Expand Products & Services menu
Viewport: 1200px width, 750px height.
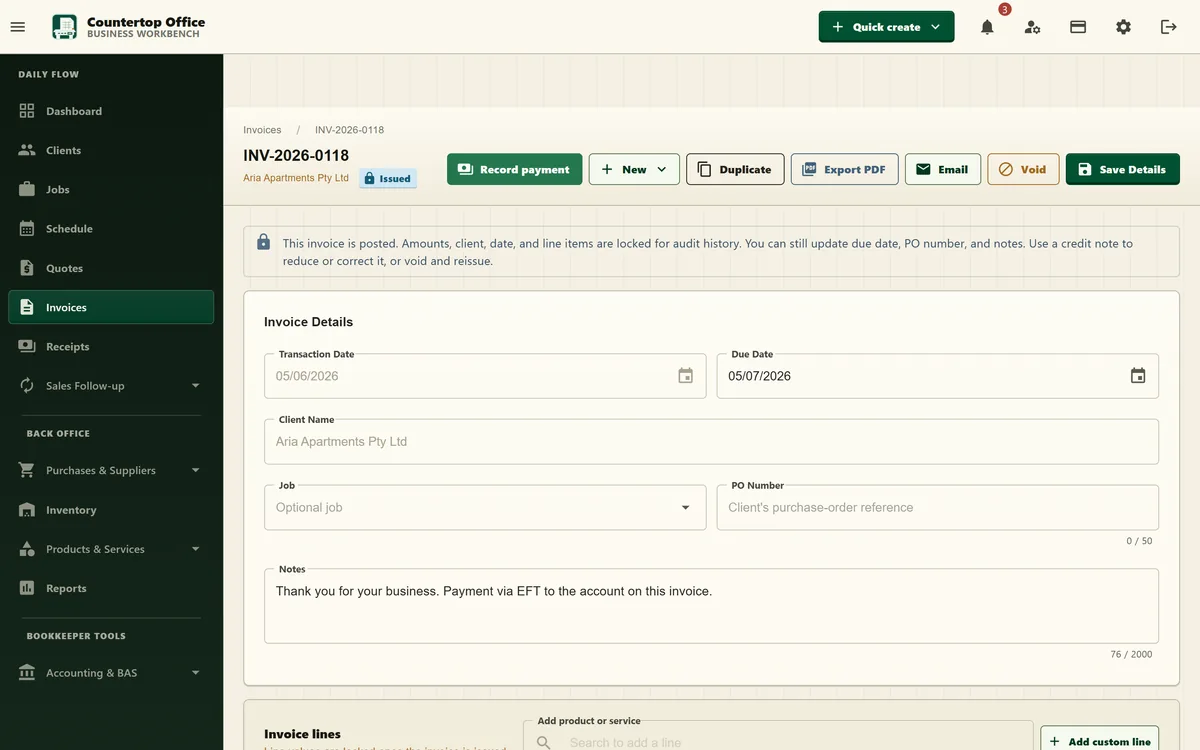111,549
